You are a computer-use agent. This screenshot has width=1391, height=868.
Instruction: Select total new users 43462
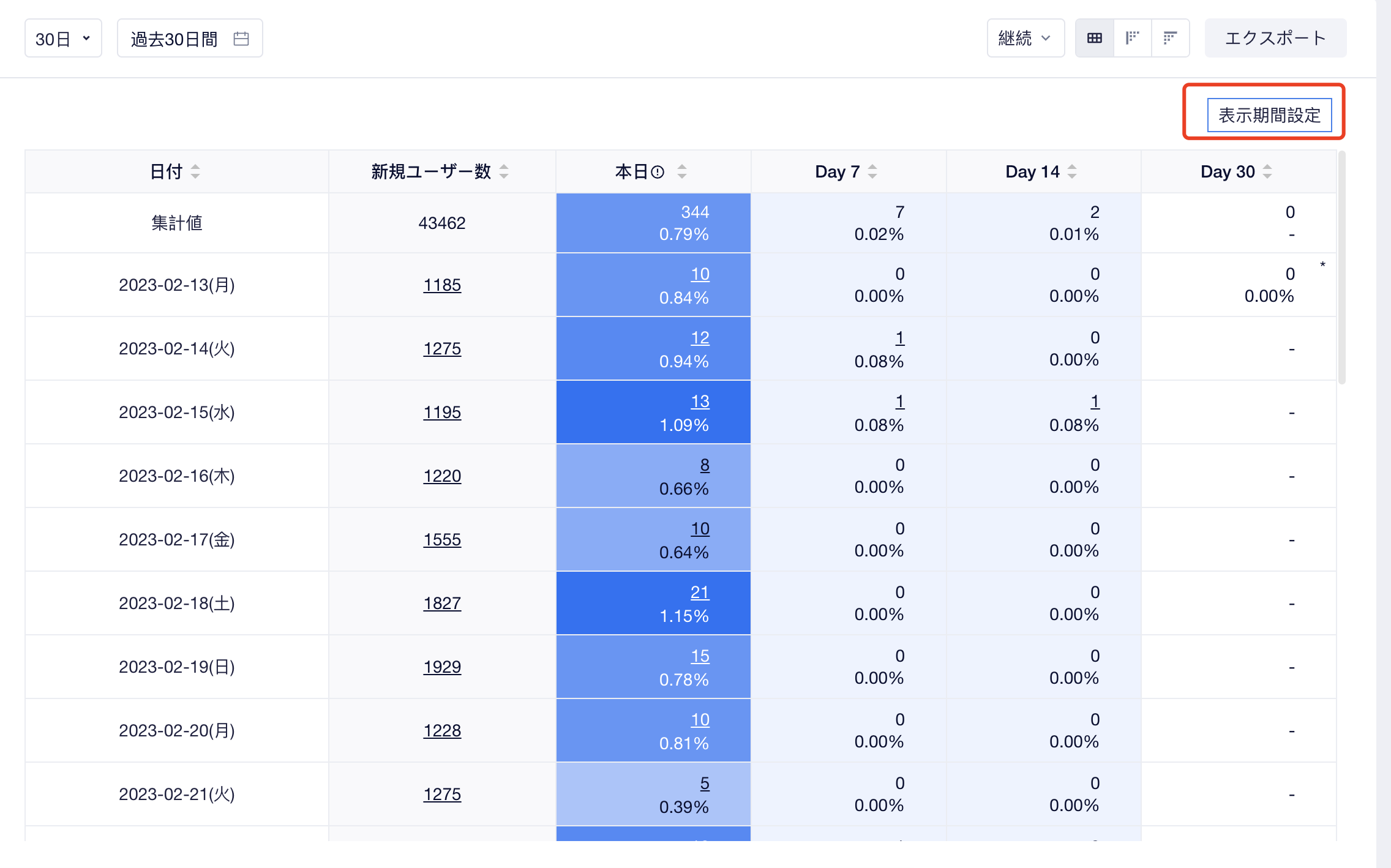[442, 223]
